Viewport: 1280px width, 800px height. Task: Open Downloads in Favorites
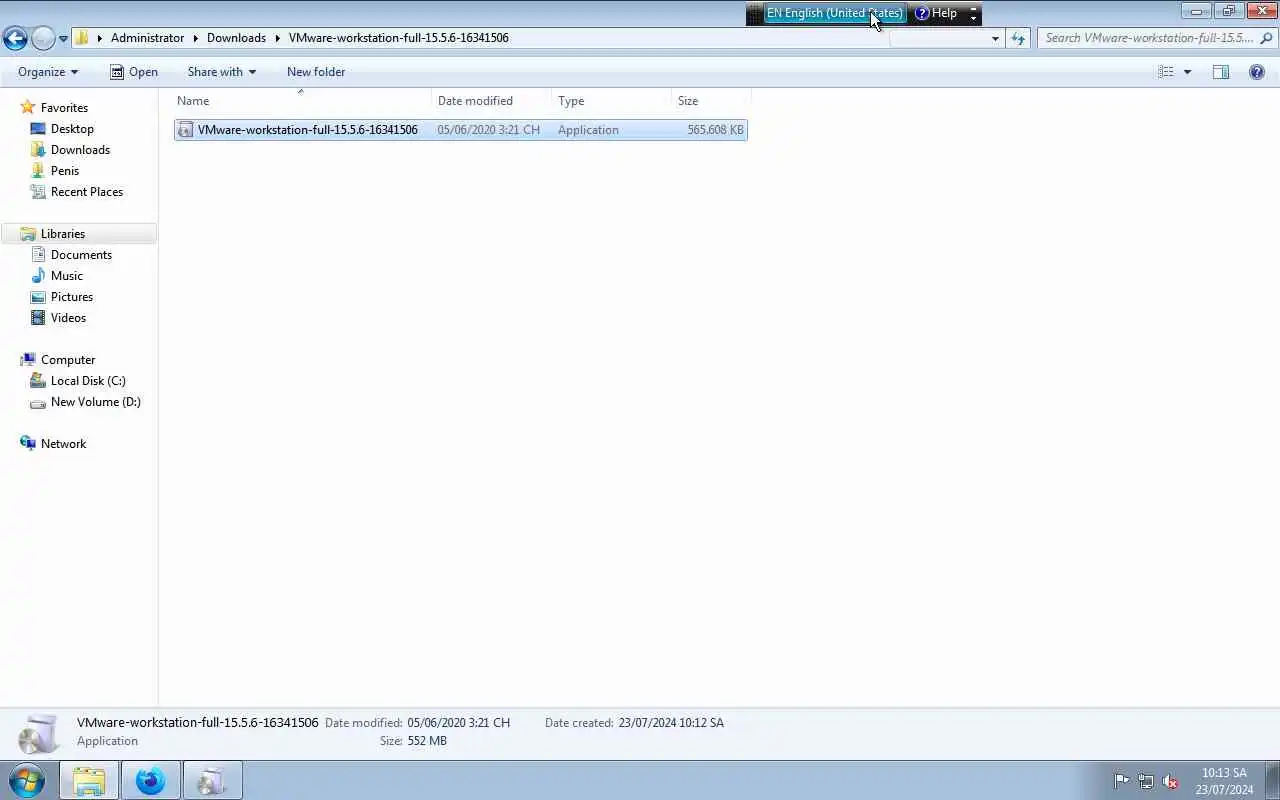click(x=80, y=150)
